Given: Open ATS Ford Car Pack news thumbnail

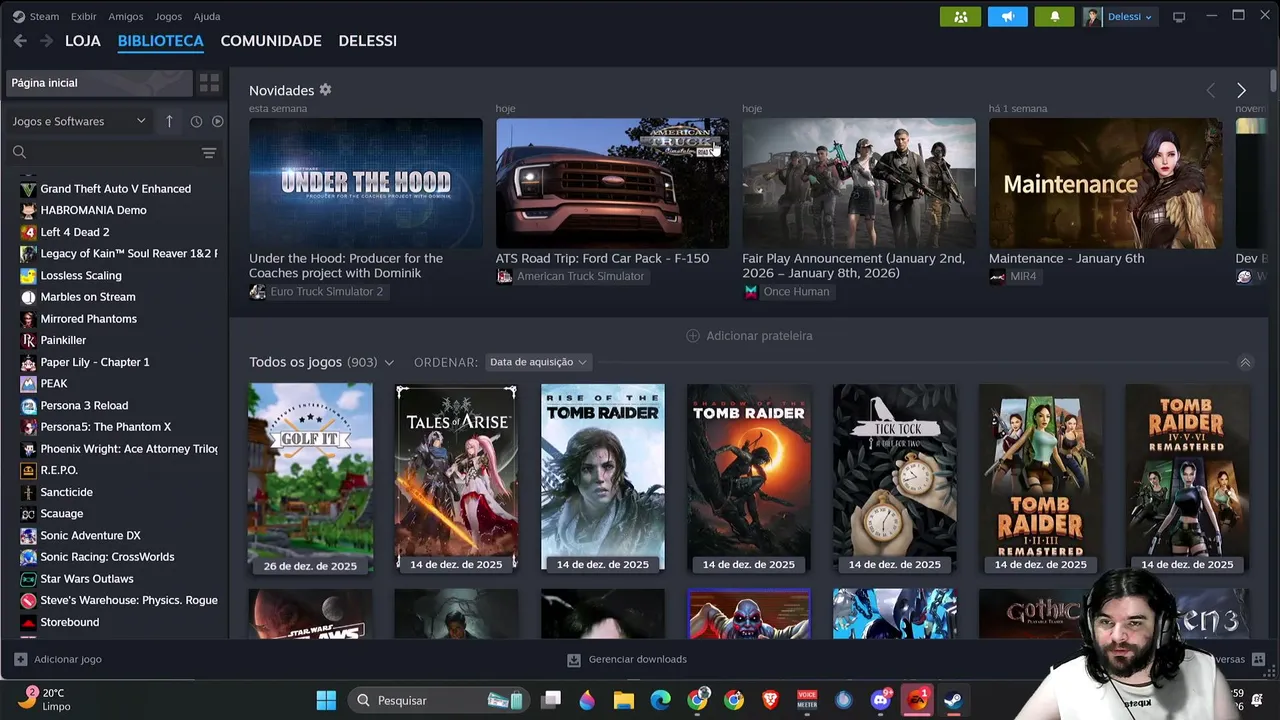Looking at the screenshot, I should coord(612,183).
